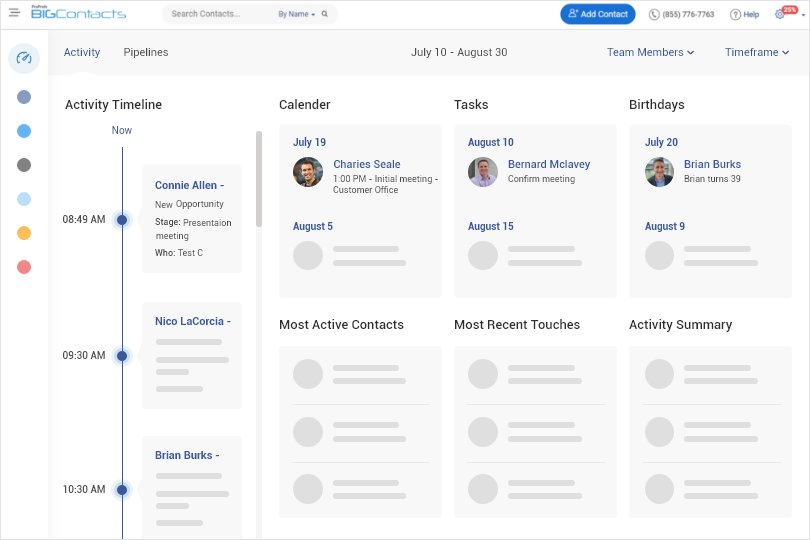
Task: Click the 08:49 AM timeline marker dot
Action: pyautogui.click(x=122, y=219)
